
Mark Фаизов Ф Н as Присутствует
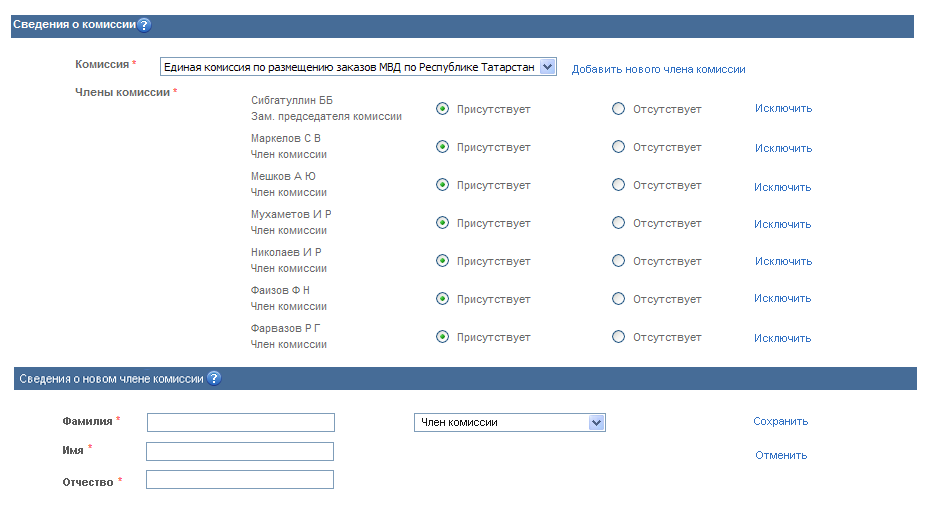pos(442,299)
